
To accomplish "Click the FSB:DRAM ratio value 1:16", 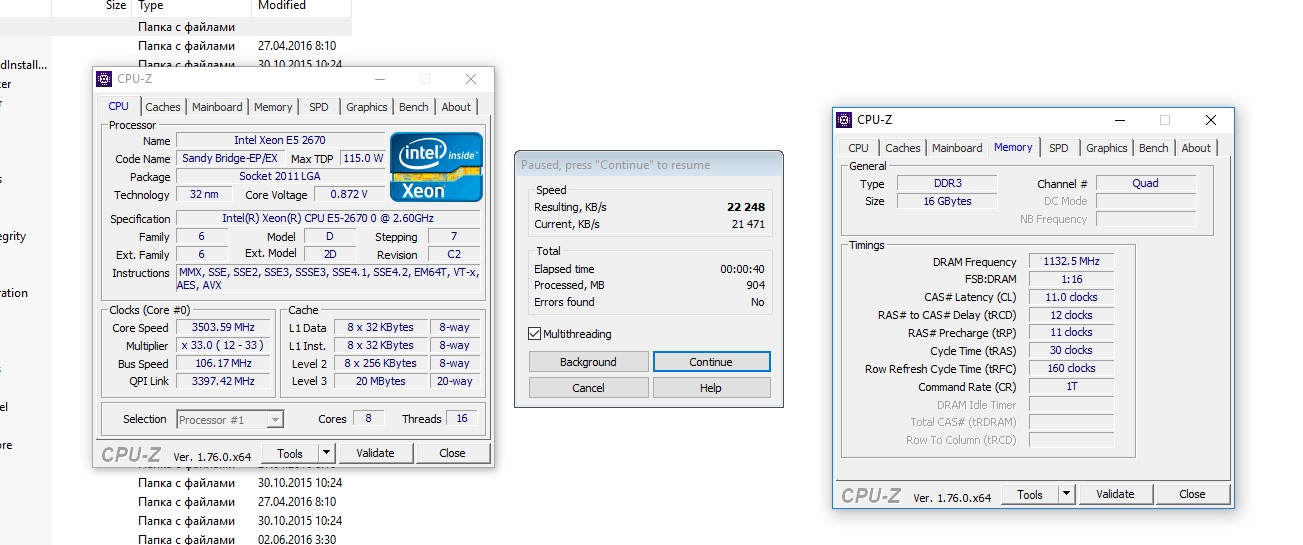I will coord(1071,279).
